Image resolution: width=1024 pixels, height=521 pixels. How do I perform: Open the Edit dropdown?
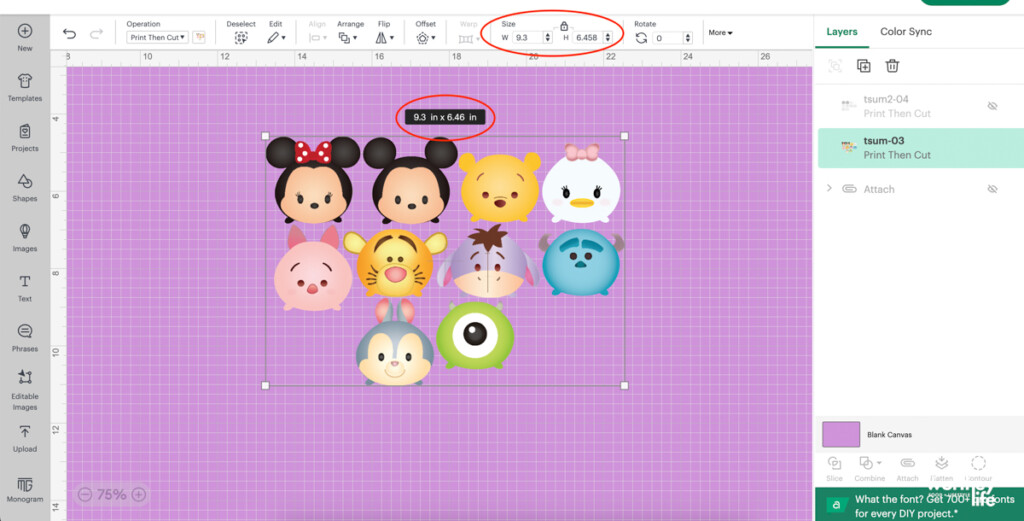276,38
